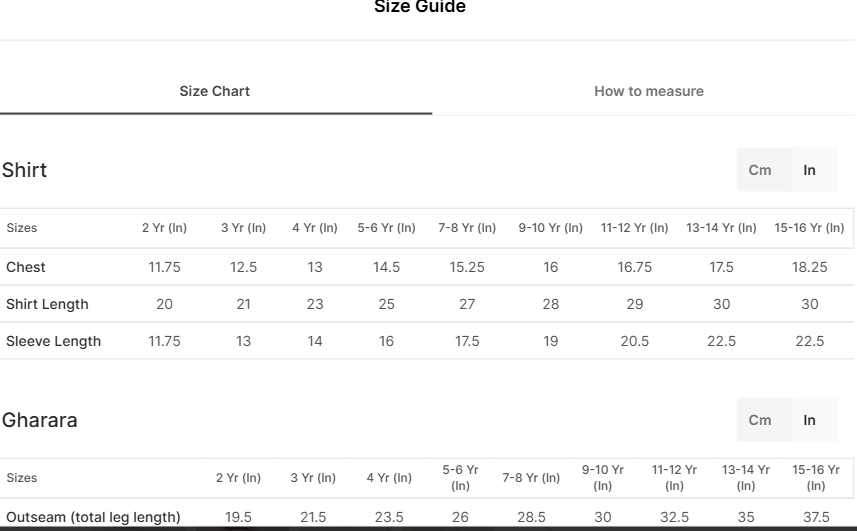Screen dimensions: 857x531
Task: Select chest value 14.5 for 5-6 Yr
Action: 386,267
